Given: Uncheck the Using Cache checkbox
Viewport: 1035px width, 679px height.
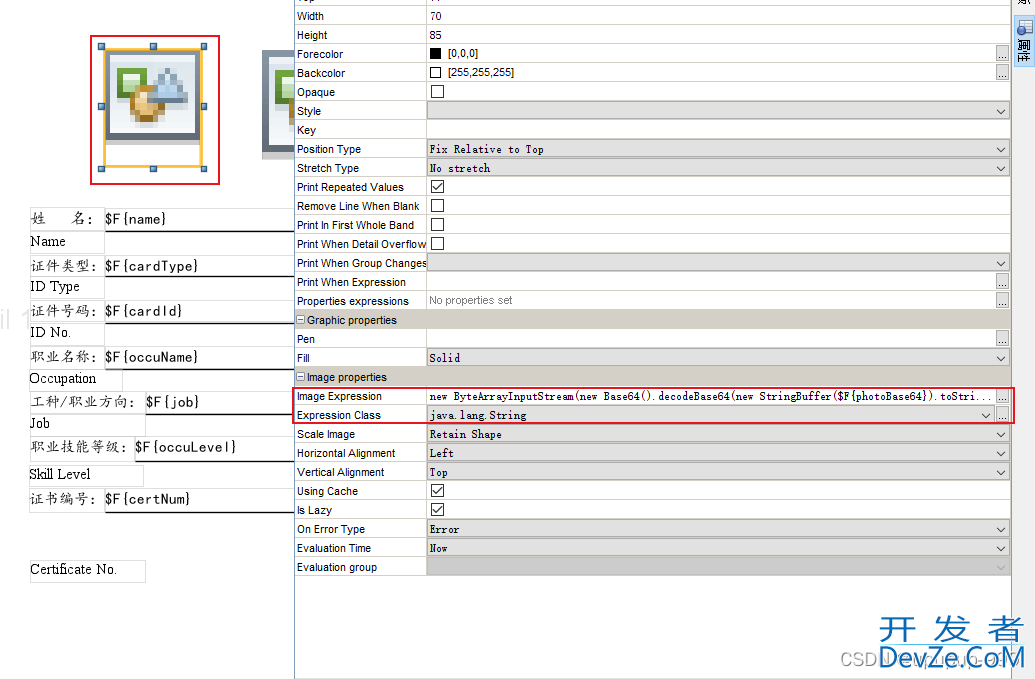Looking at the screenshot, I should coord(437,490).
